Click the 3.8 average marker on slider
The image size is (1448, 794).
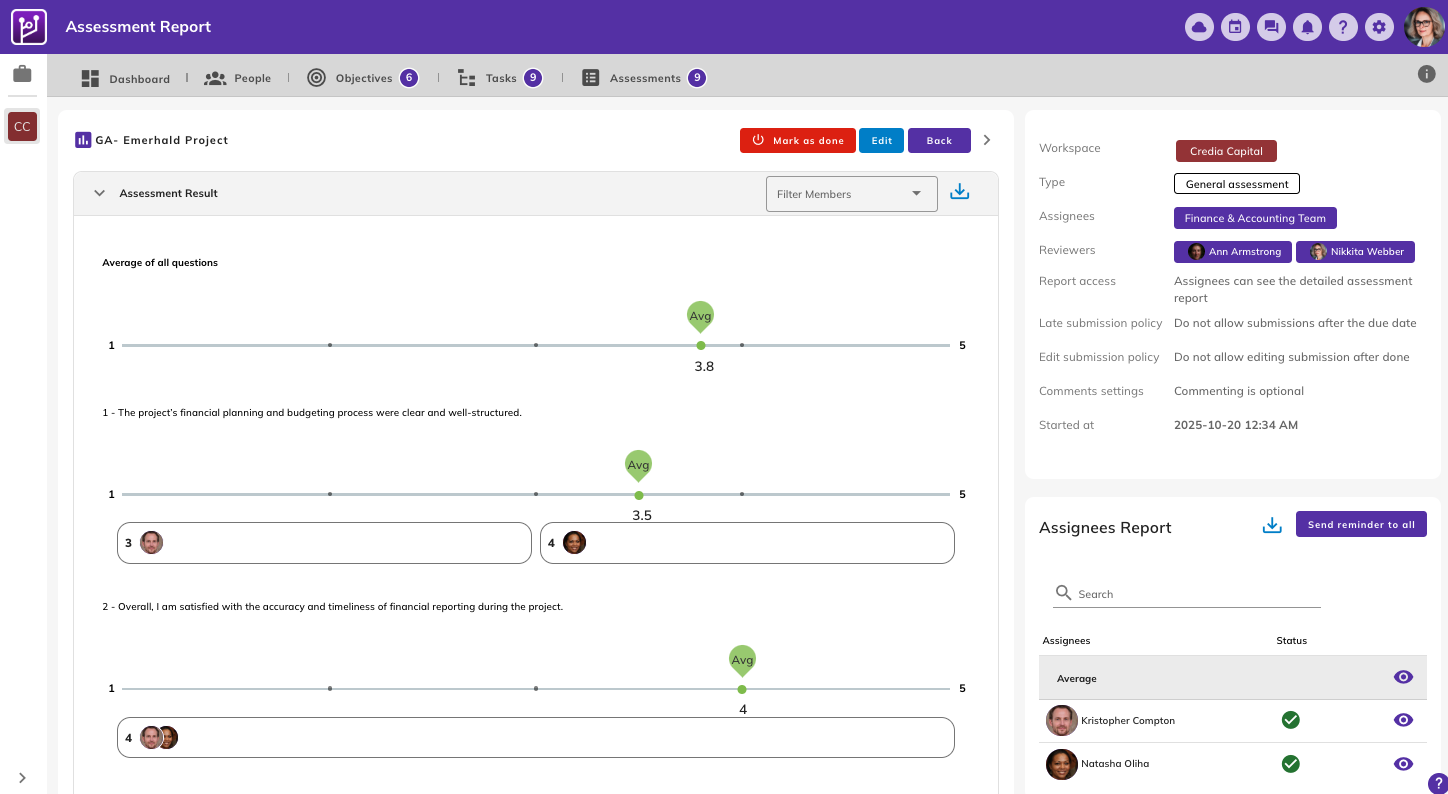click(701, 345)
